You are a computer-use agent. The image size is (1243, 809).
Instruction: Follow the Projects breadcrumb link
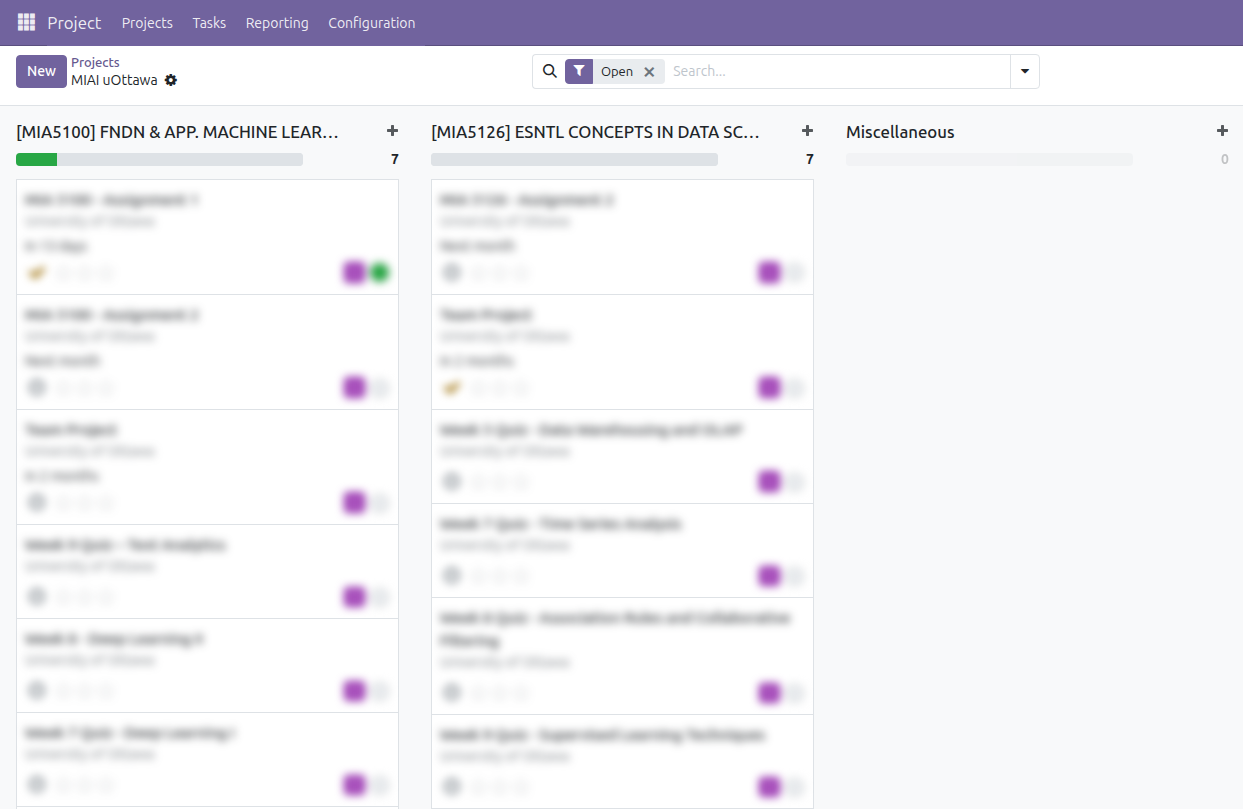pos(95,62)
